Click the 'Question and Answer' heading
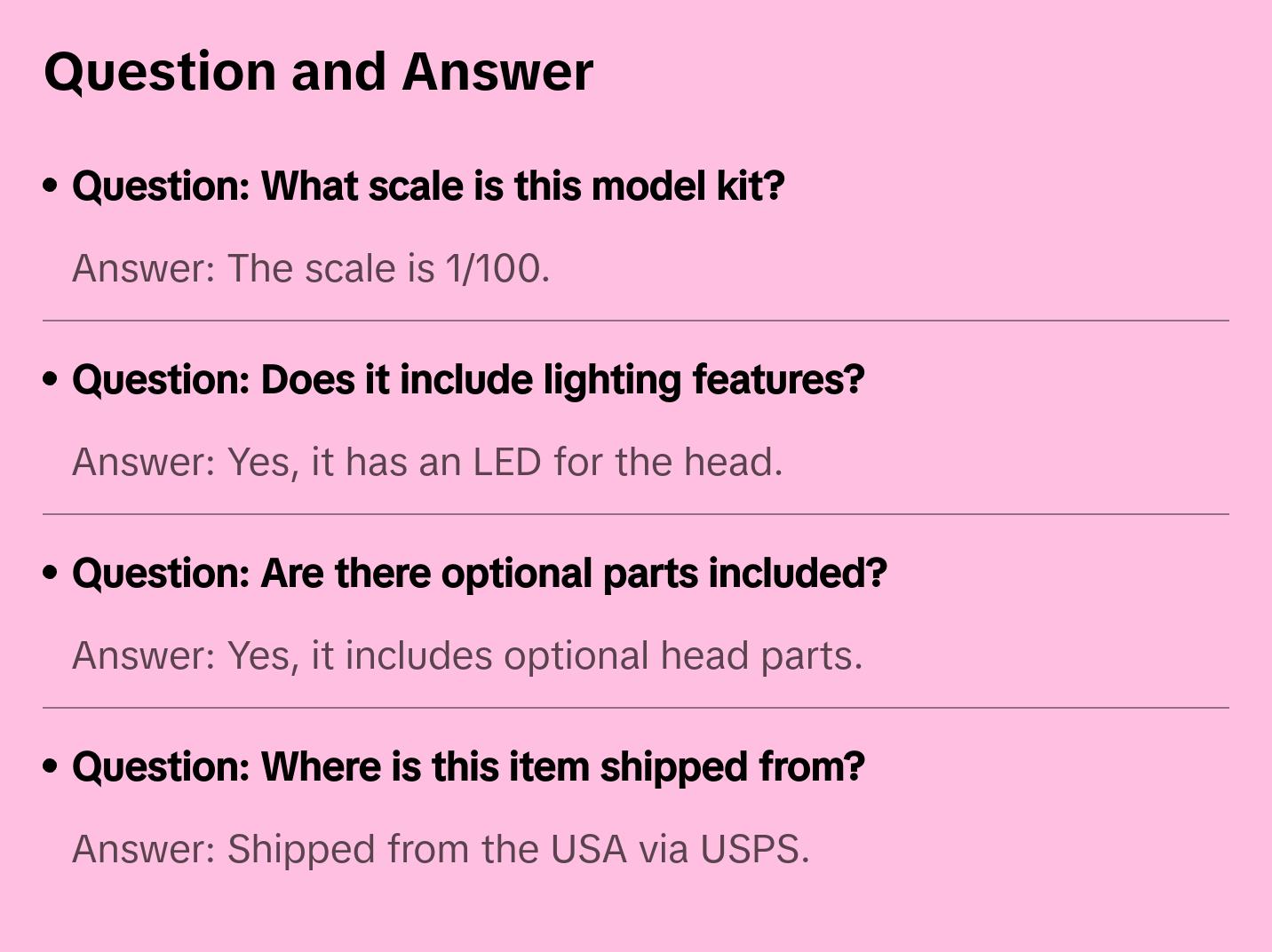1272x952 pixels. [318, 72]
